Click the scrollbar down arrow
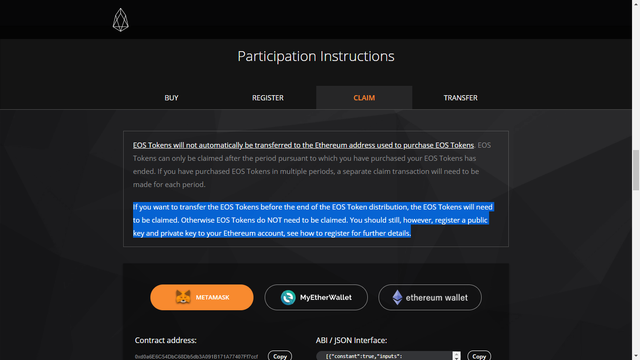This screenshot has width=640, height=360. coord(636,357)
